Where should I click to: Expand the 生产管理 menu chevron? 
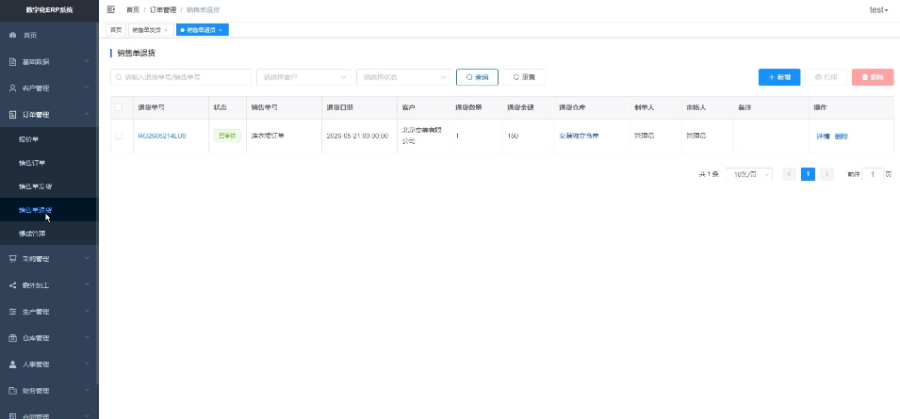point(87,312)
